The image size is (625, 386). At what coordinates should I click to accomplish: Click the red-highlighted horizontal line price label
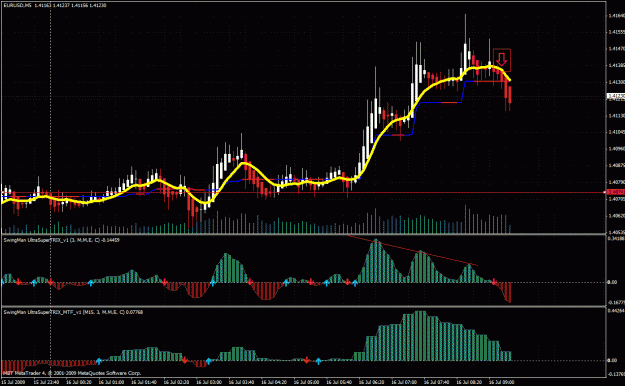click(615, 192)
